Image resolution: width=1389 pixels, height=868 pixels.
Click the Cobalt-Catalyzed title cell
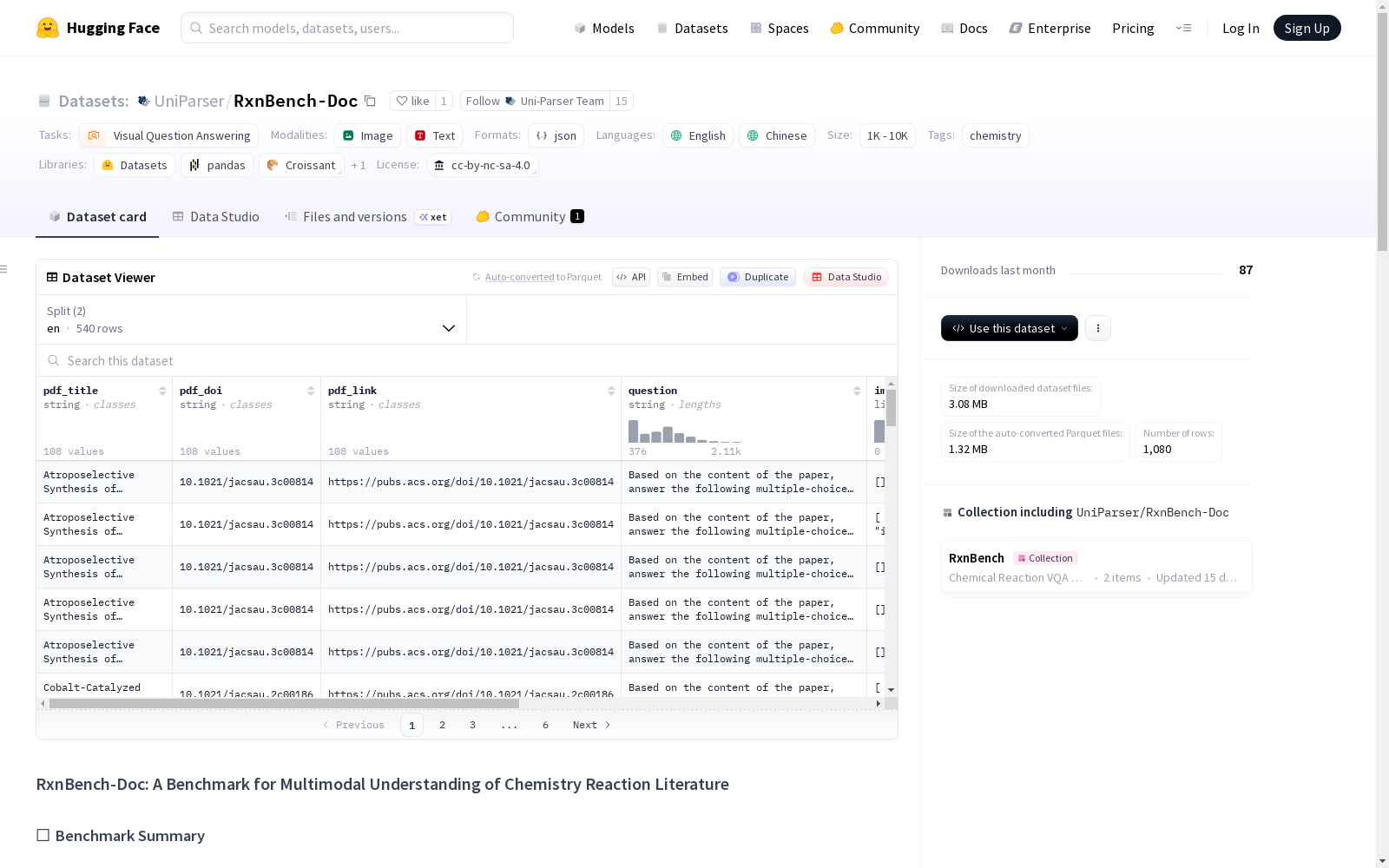104,686
